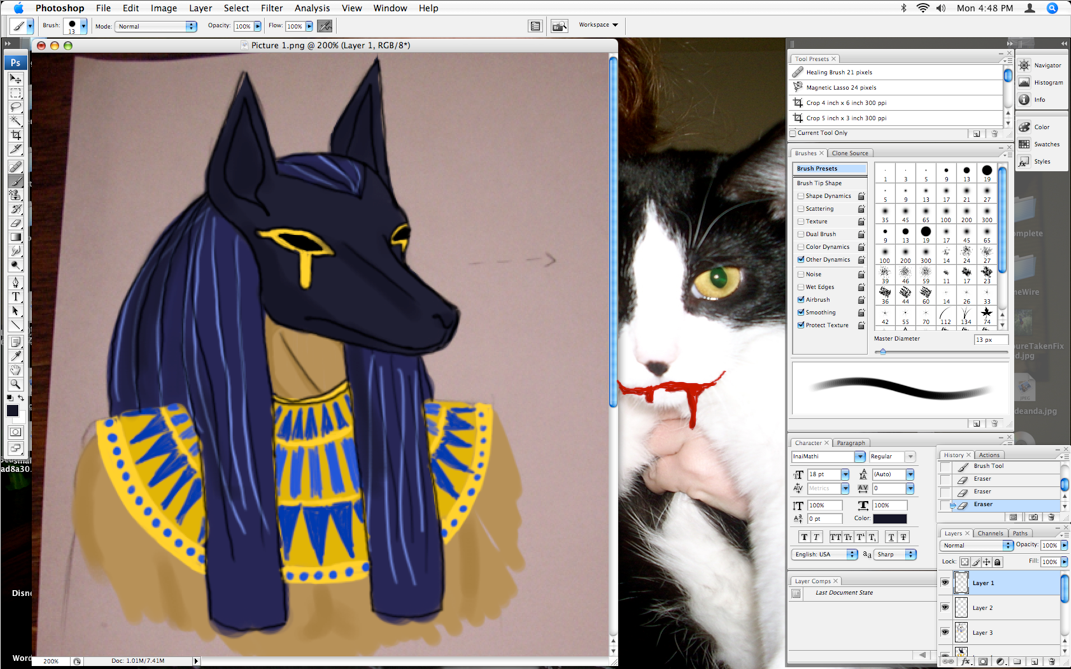Open the Workspace dropdown

click(598, 25)
